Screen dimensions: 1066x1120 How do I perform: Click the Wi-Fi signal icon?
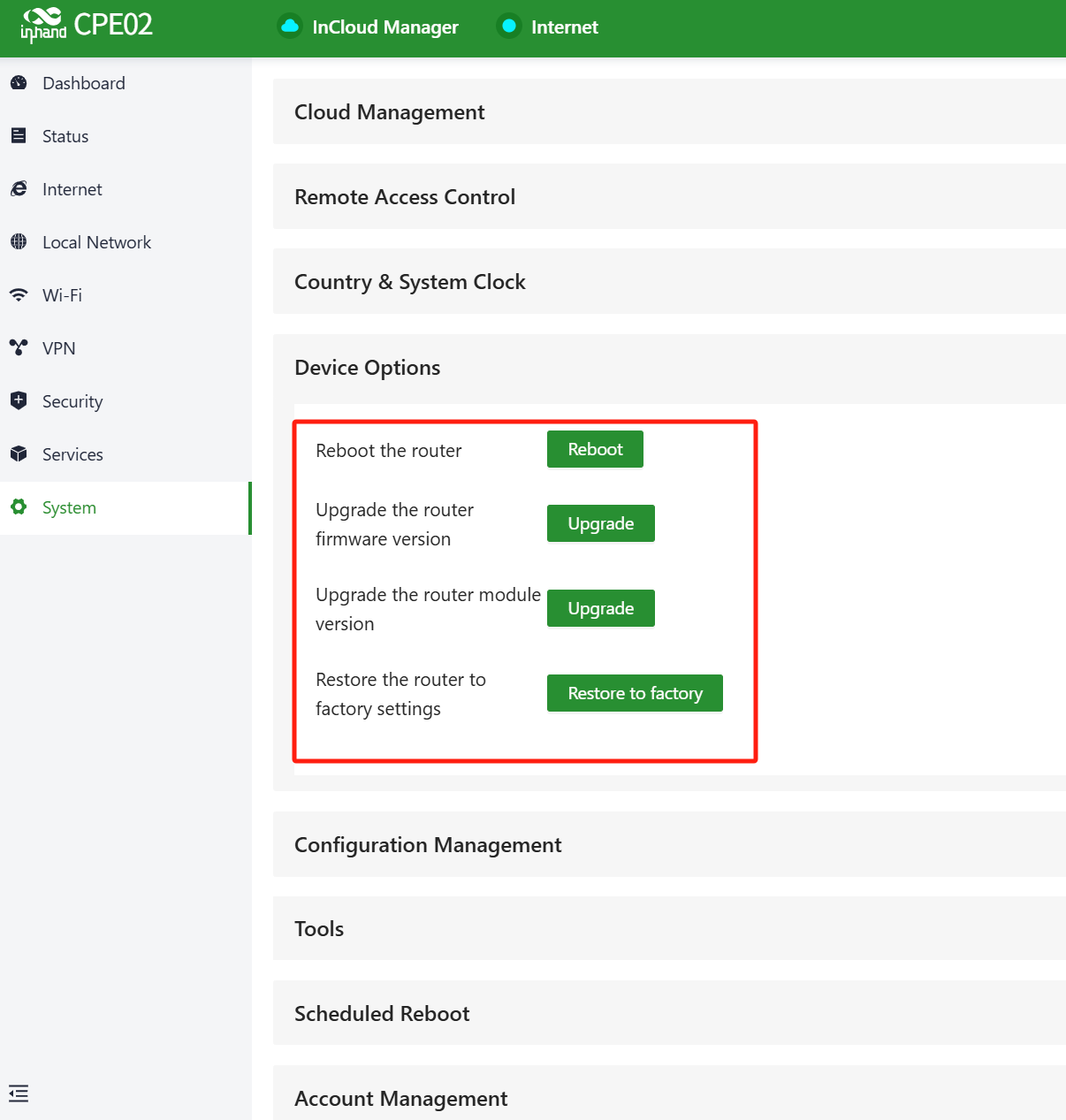coord(19,295)
